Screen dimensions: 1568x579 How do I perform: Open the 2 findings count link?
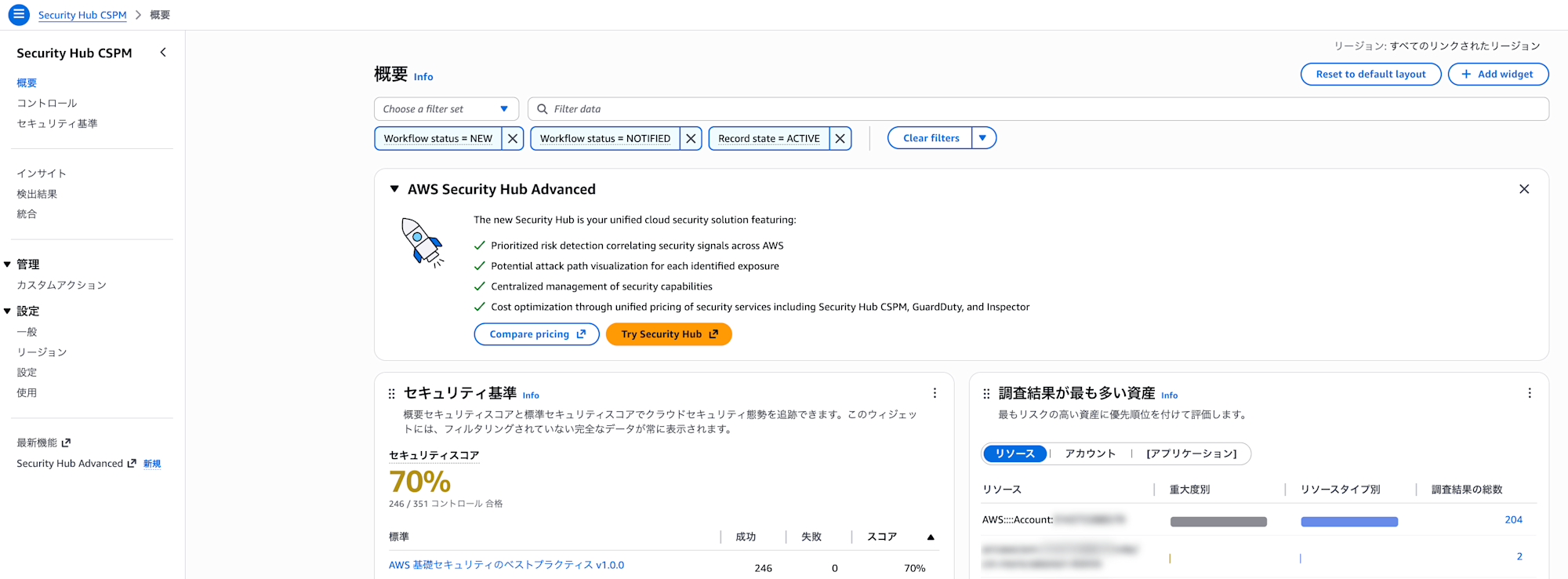1519,557
